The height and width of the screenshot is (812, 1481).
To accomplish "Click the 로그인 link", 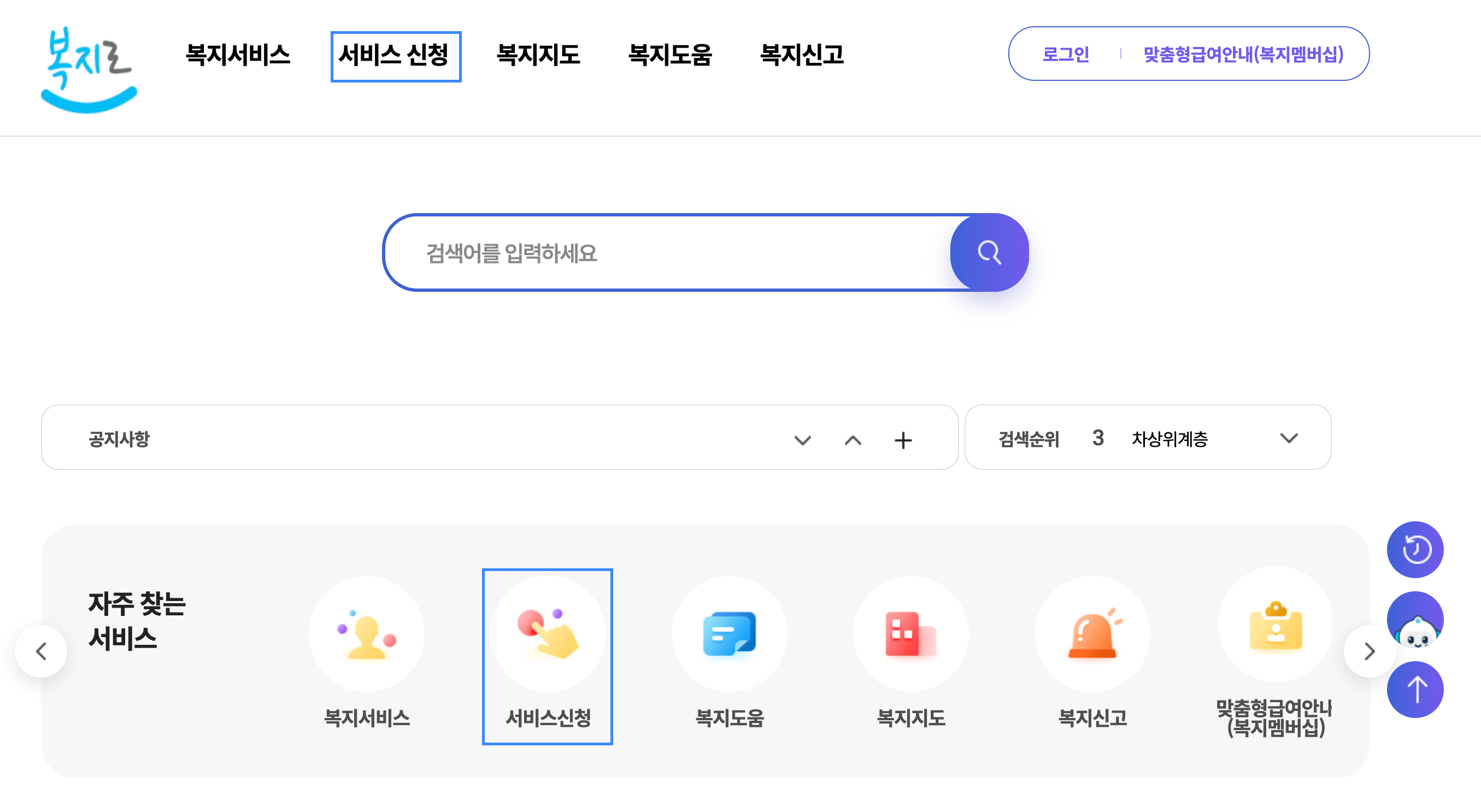I will tap(1067, 54).
